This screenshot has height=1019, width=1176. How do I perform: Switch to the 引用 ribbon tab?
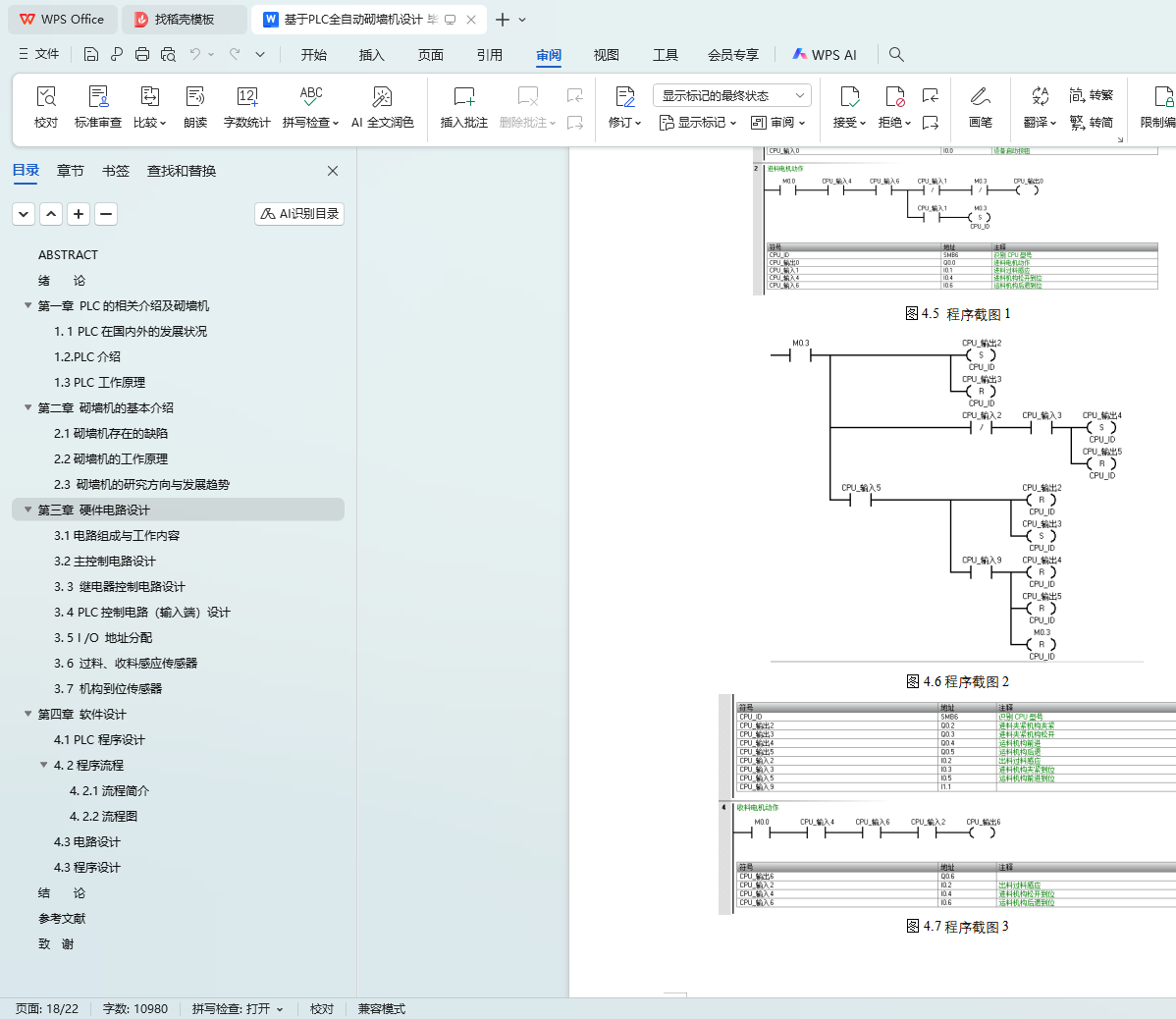[489, 55]
